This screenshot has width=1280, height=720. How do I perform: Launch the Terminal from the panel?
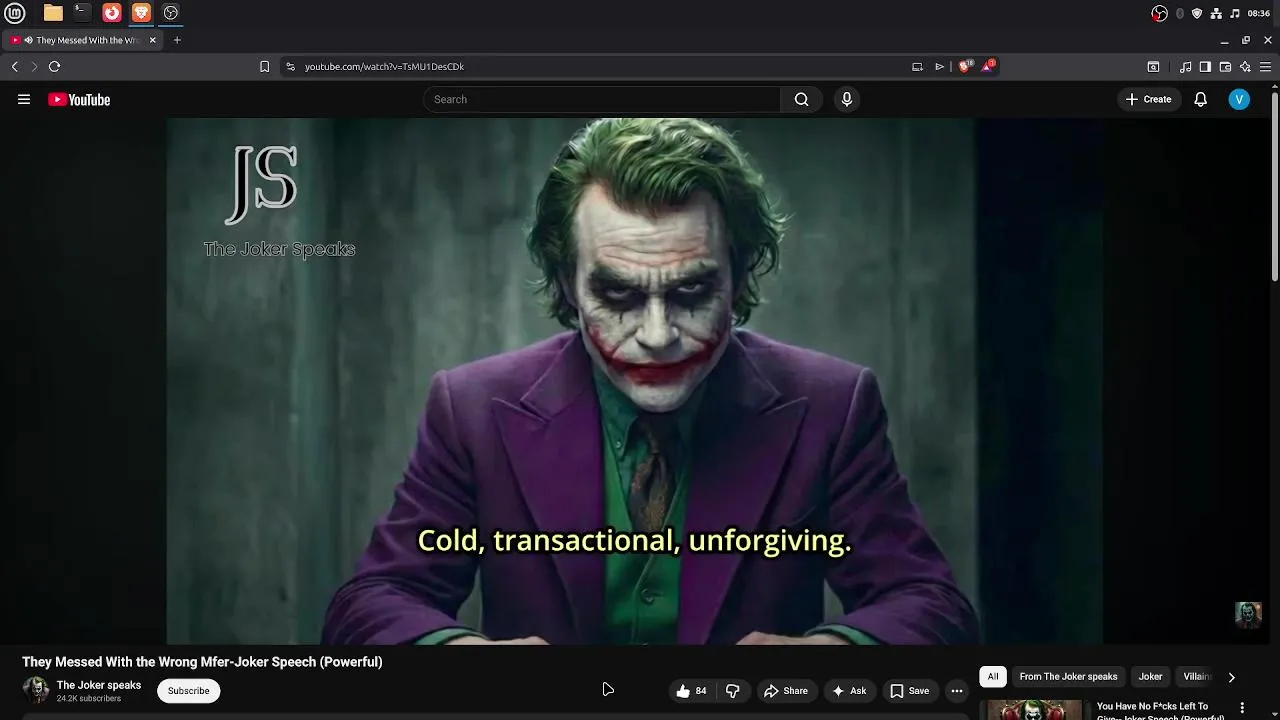(82, 13)
